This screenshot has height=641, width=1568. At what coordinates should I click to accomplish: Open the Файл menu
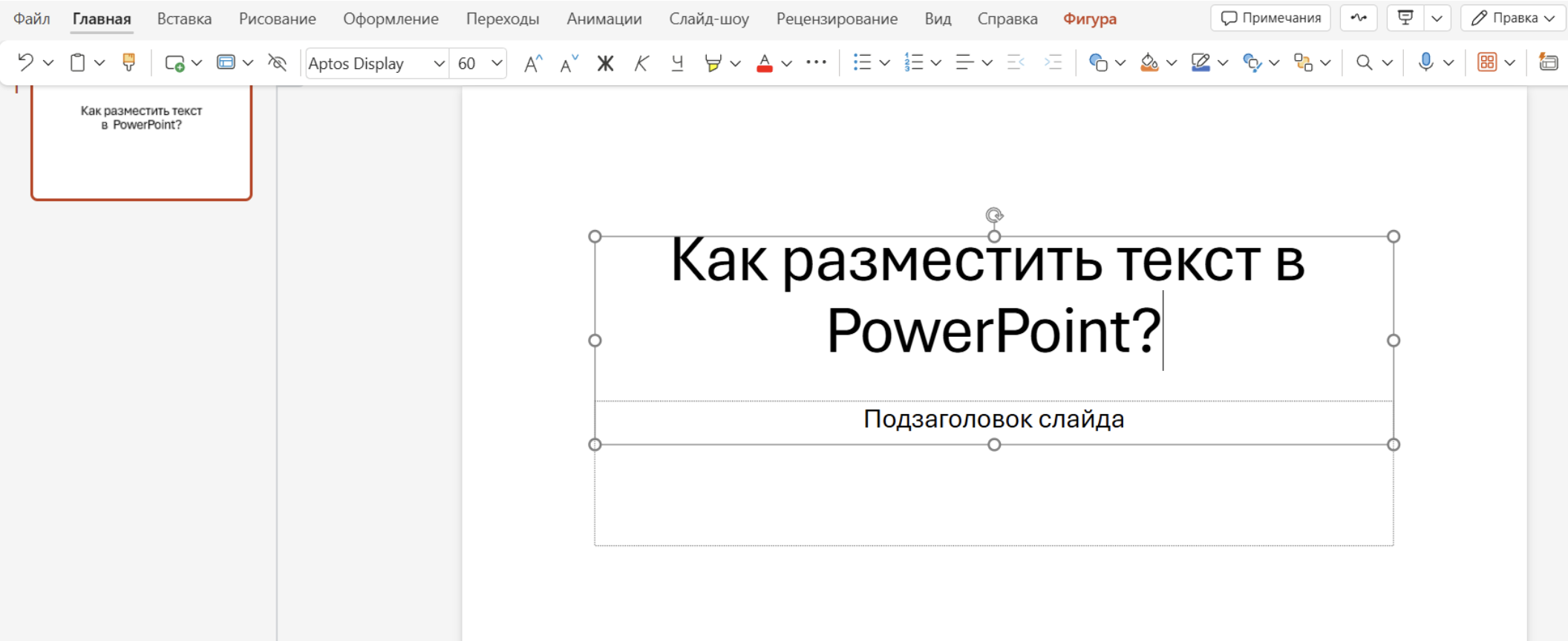(x=32, y=19)
